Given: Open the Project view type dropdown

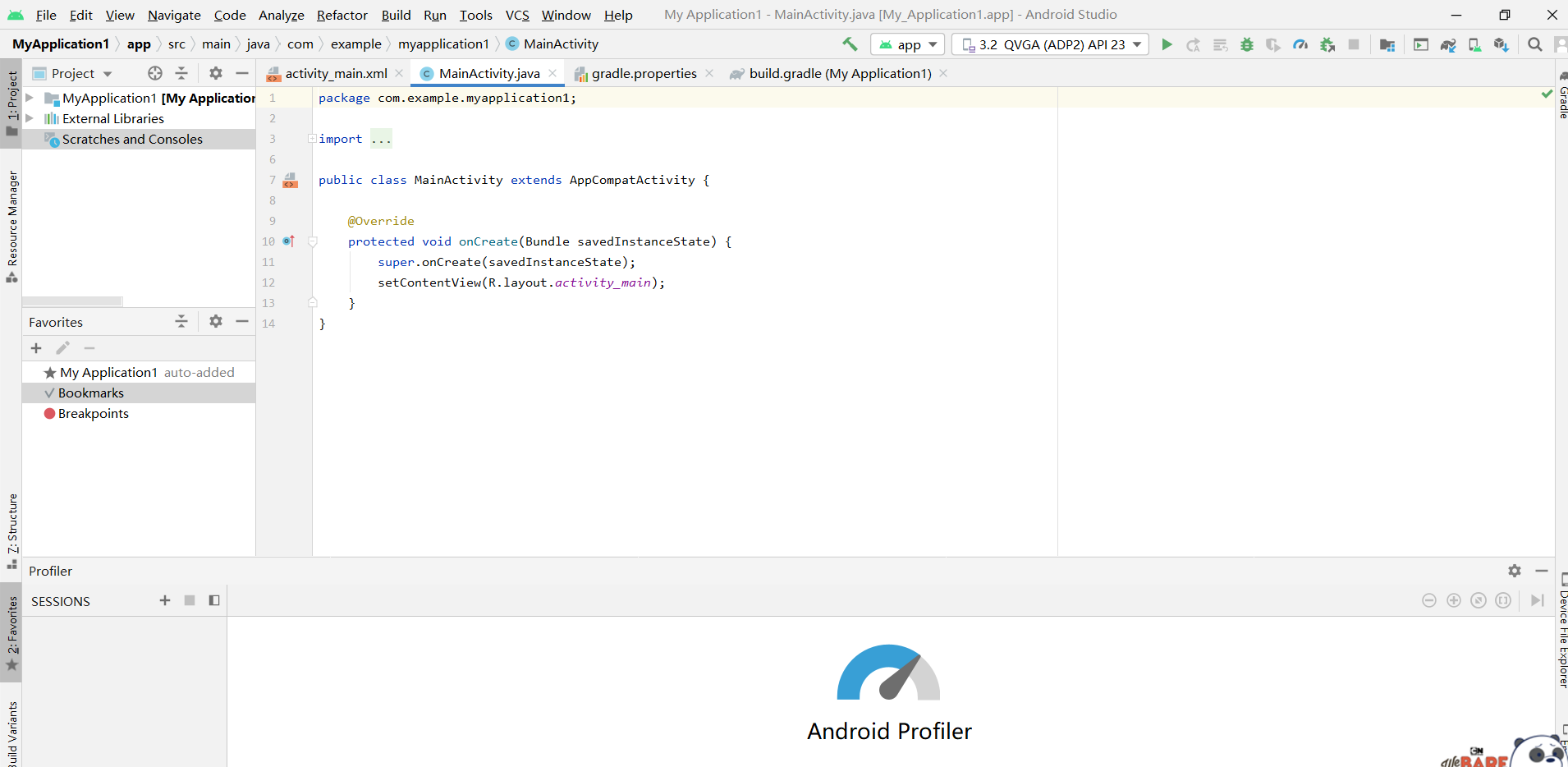Looking at the screenshot, I should tap(72, 73).
